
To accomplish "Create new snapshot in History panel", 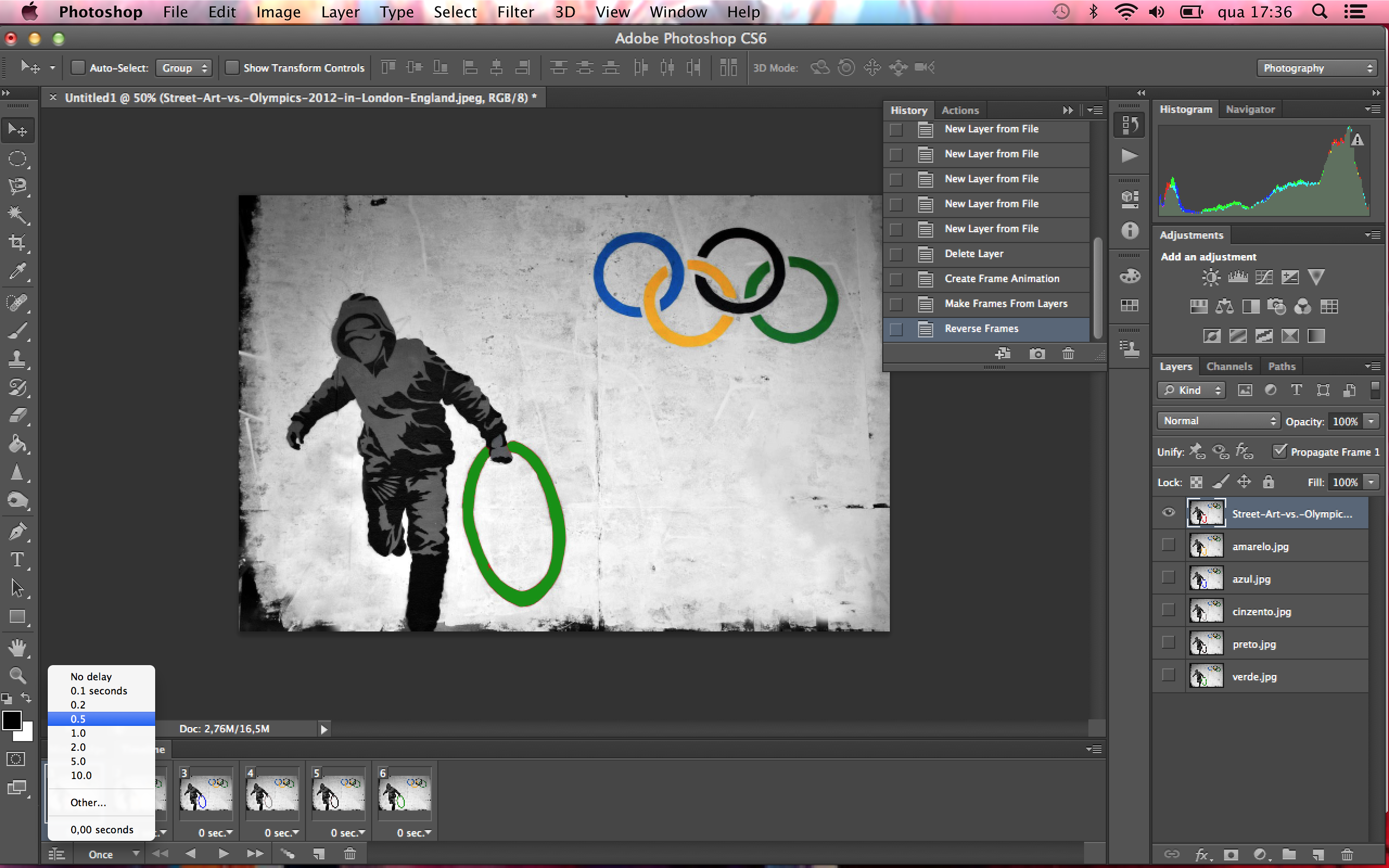I will (1036, 354).
